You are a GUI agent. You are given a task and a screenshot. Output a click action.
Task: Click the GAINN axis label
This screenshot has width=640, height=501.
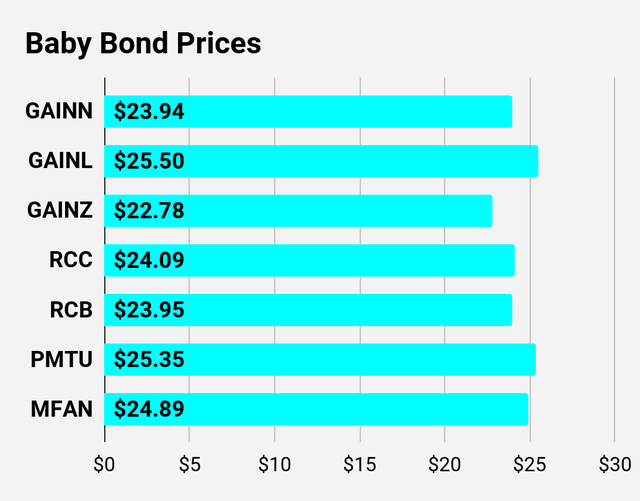(59, 111)
